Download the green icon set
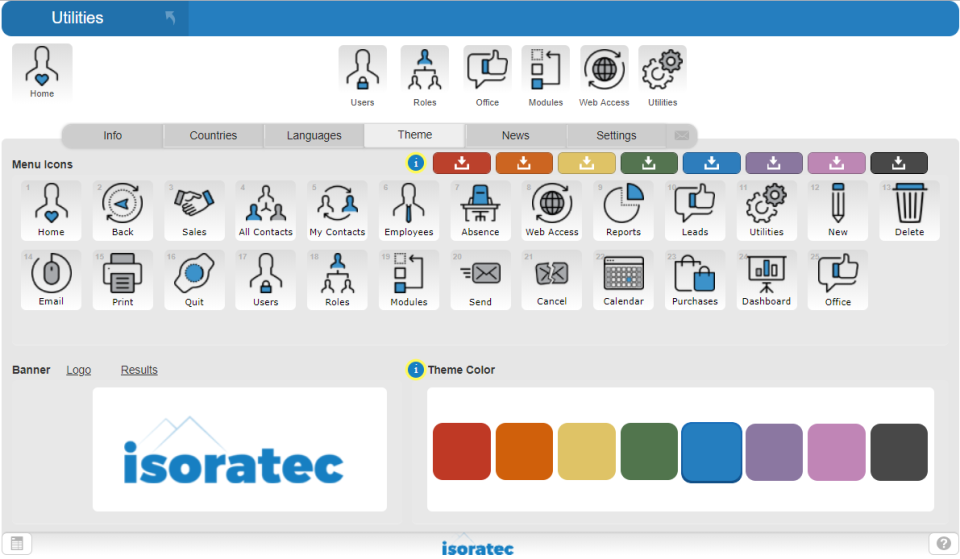The width and height of the screenshot is (960, 559). point(649,163)
